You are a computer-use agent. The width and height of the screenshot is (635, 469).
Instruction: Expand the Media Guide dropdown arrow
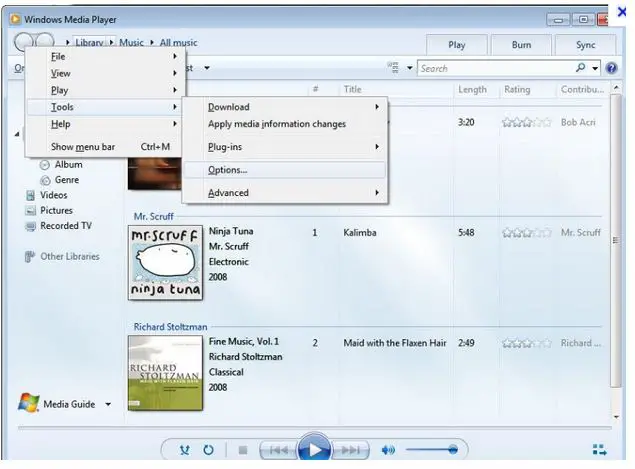(108, 404)
